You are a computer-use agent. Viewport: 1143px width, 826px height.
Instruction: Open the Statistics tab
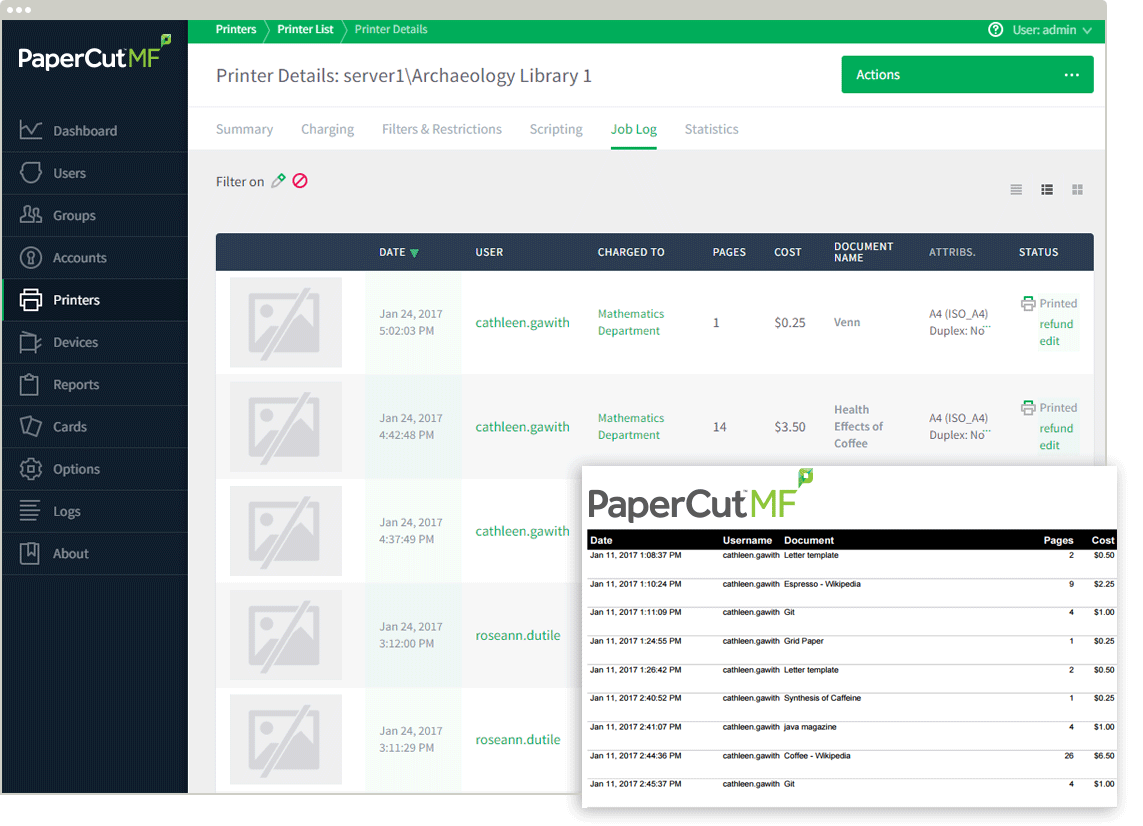[x=711, y=129]
